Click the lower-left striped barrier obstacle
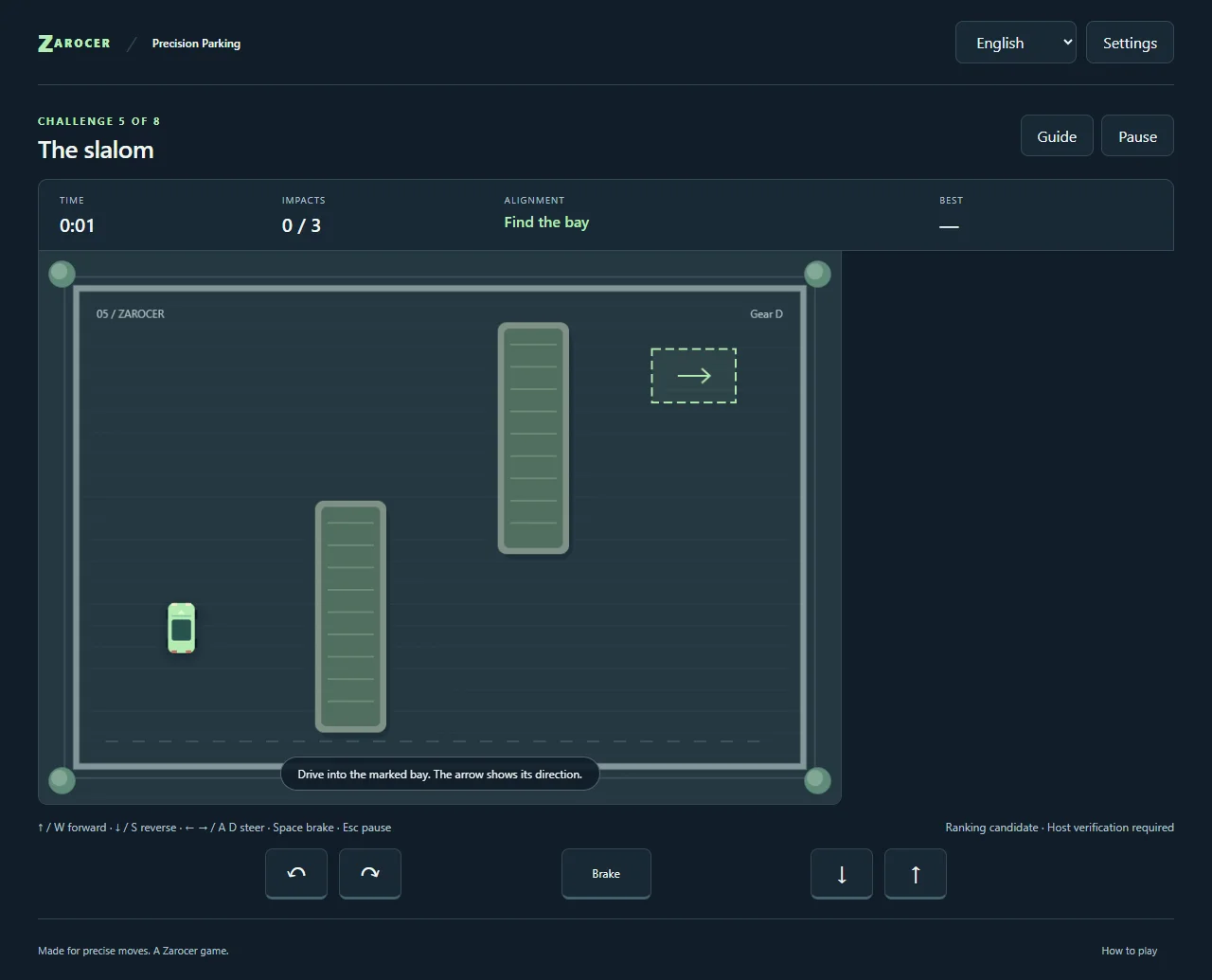Image resolution: width=1212 pixels, height=980 pixels. click(x=350, y=616)
